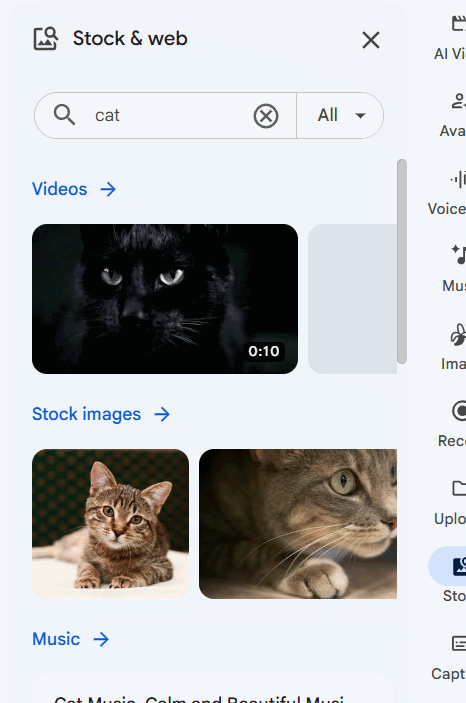Viewport: 466px width, 703px height.
Task: Open the Music tool in sidebar
Action: (454, 269)
